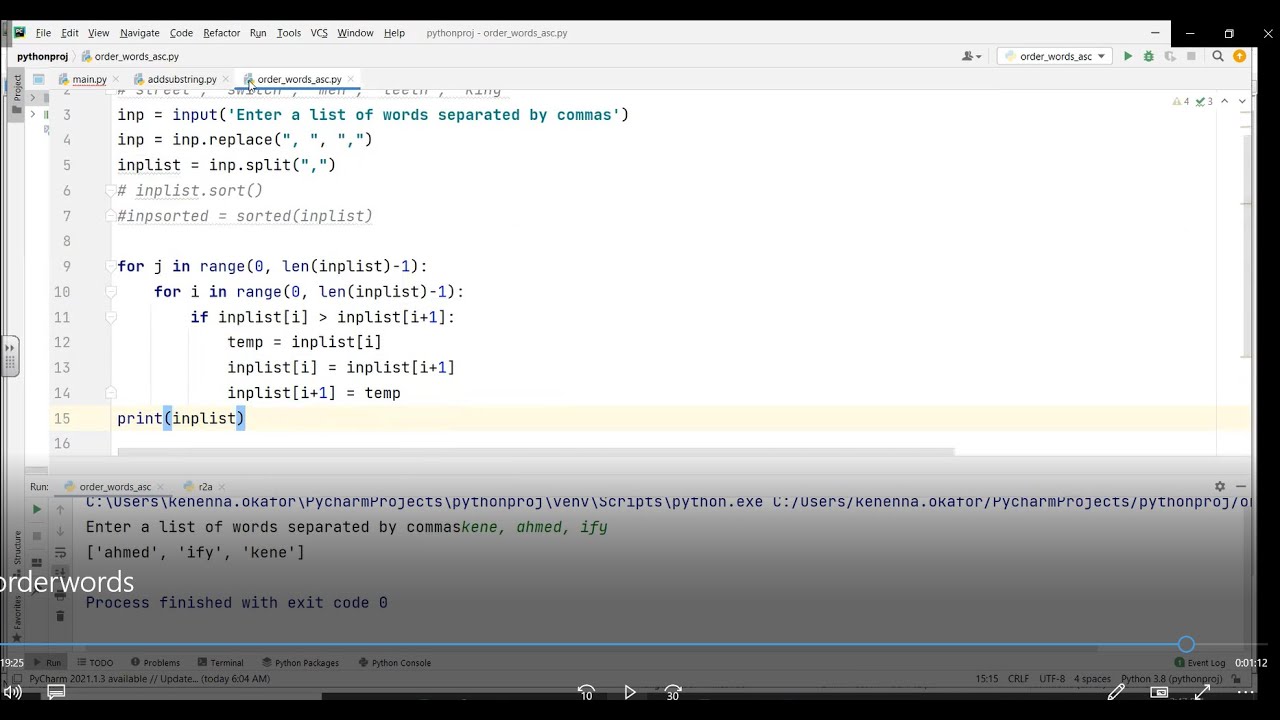This screenshot has height=720, width=1280.
Task: Click Run with Coverage icon in toolbar
Action: click(1170, 57)
